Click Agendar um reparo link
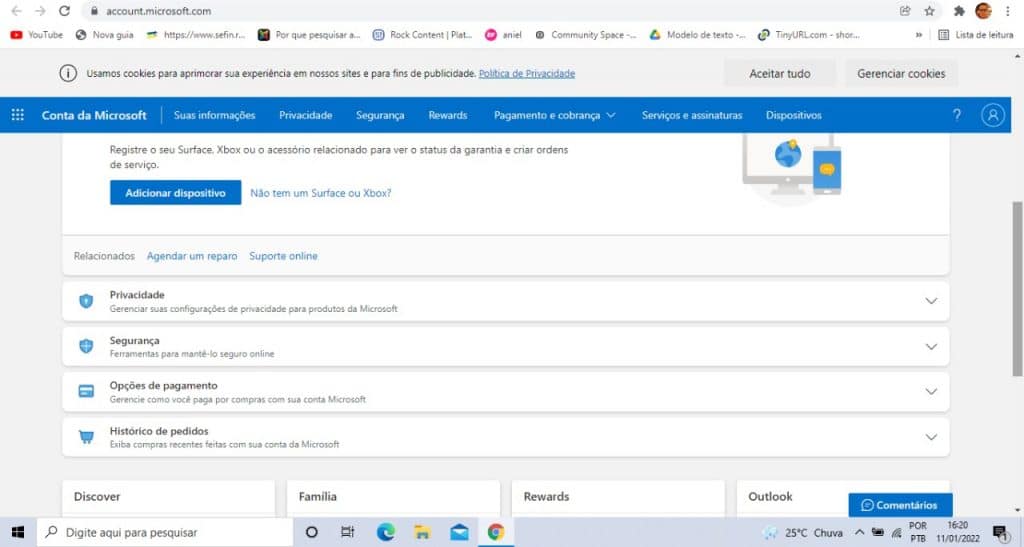The image size is (1024, 547). 192,256
